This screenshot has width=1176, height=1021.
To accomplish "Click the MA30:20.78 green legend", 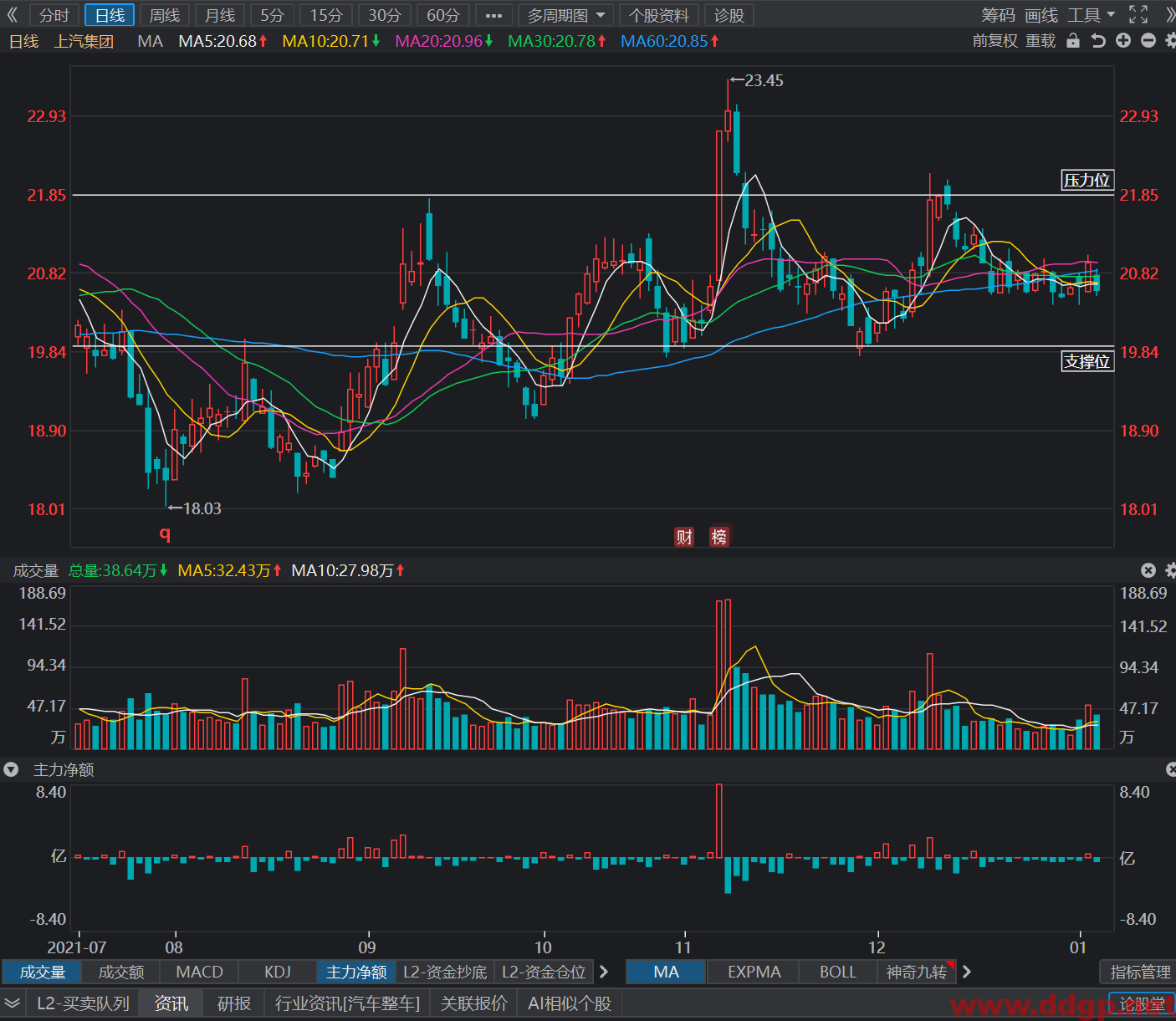I will 557,41.
